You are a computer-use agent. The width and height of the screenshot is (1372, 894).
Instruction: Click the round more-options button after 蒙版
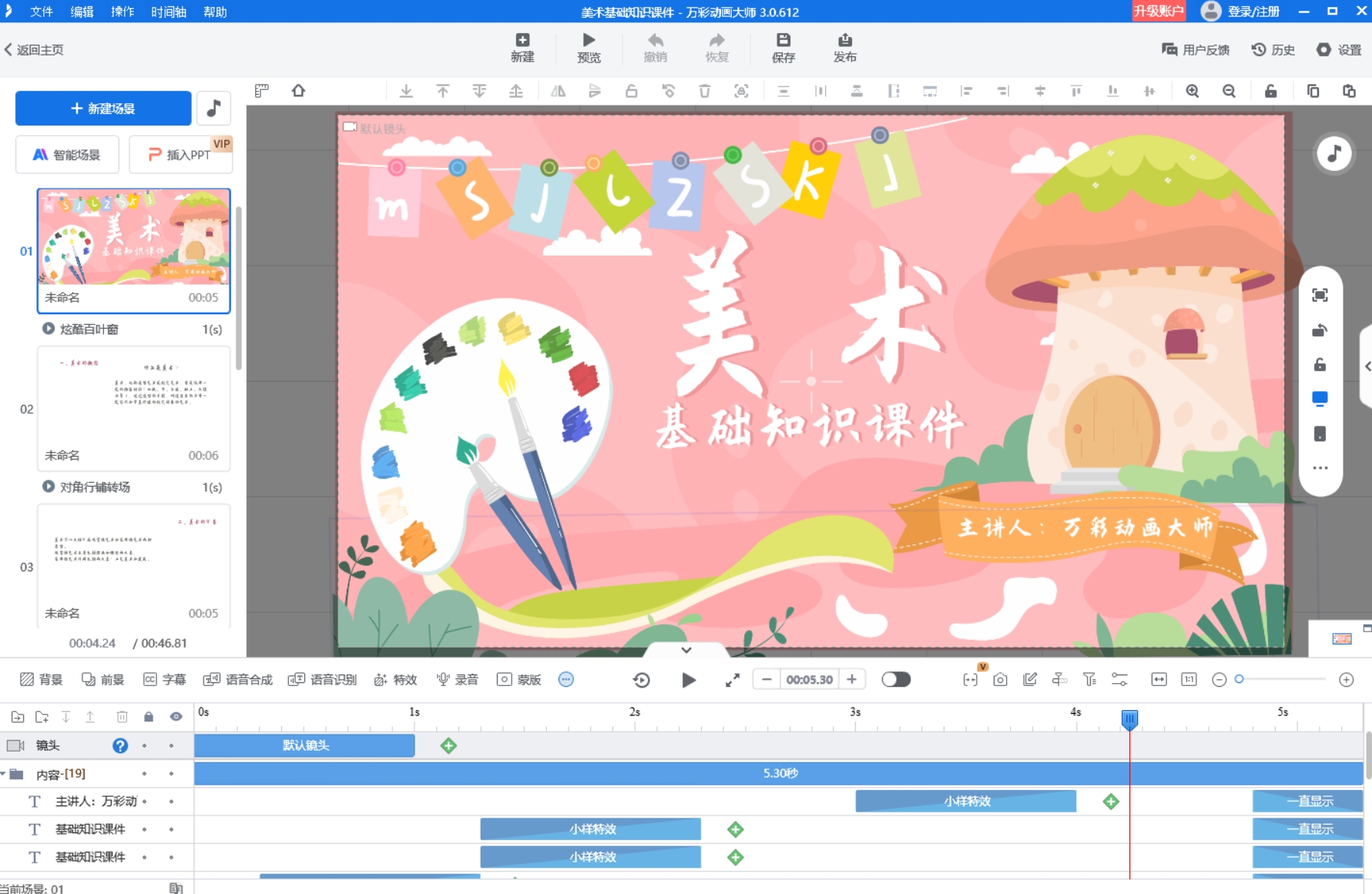click(566, 679)
